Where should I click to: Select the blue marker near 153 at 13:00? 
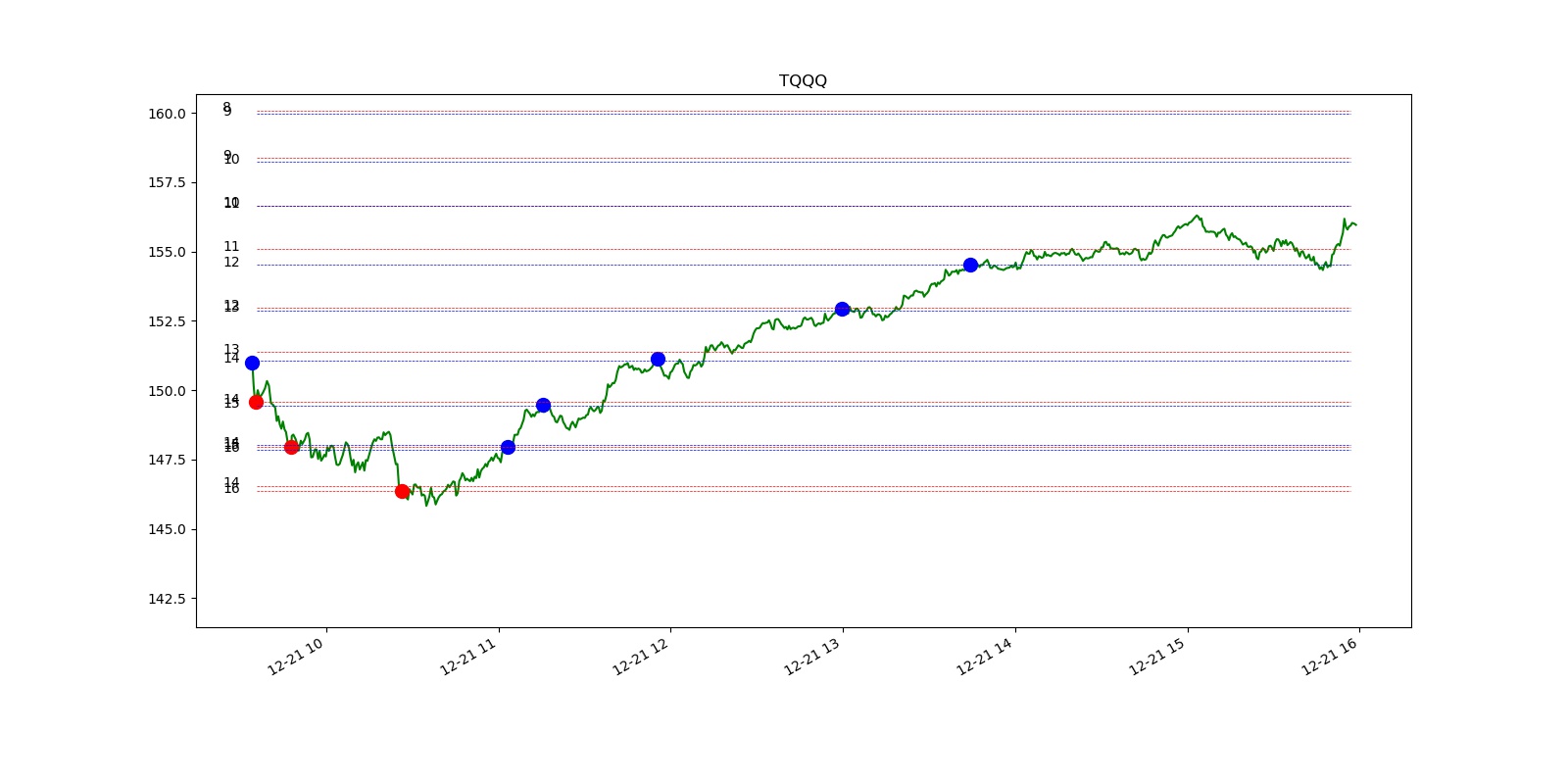[842, 309]
